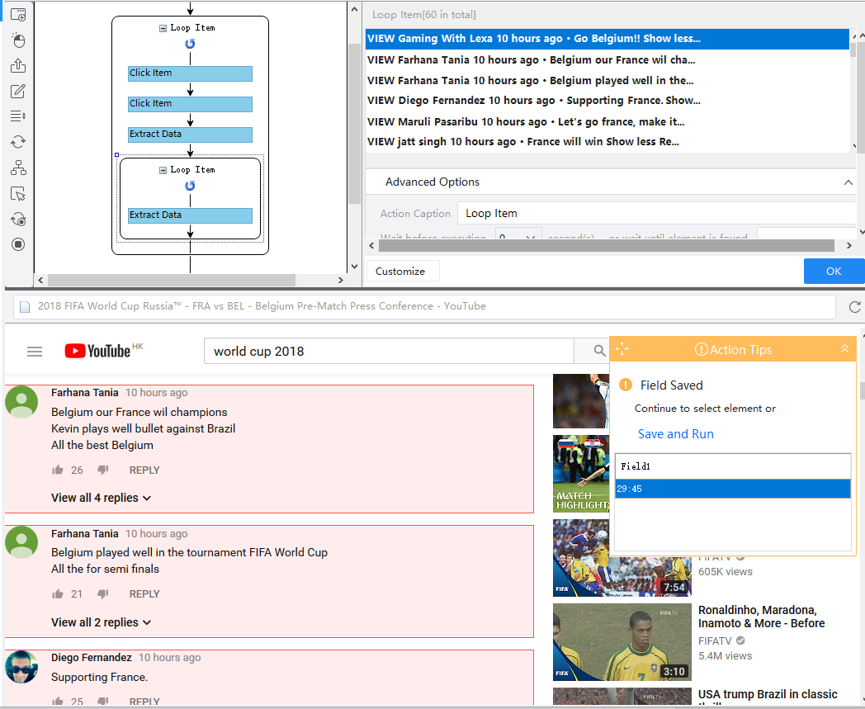865x709 pixels.
Task: Select the pencil edit-text tool in sidebar
Action: 18,91
